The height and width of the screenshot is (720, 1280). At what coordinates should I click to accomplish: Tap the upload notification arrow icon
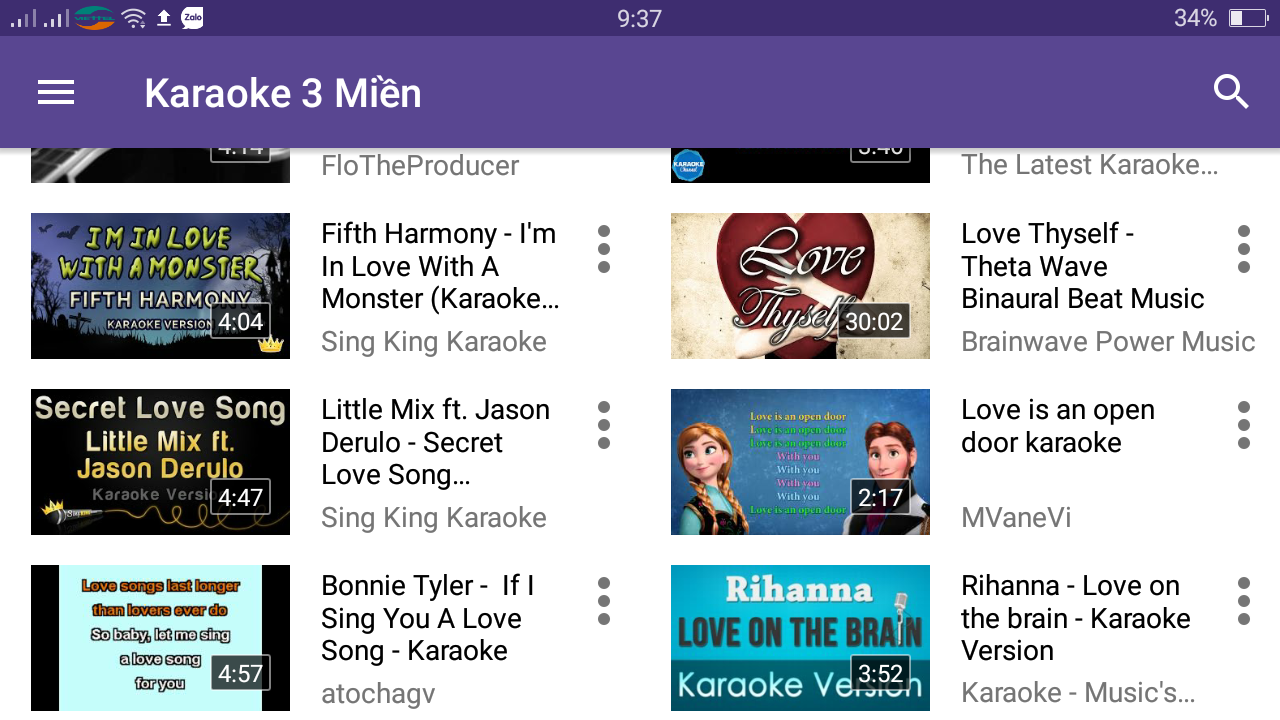pos(164,18)
